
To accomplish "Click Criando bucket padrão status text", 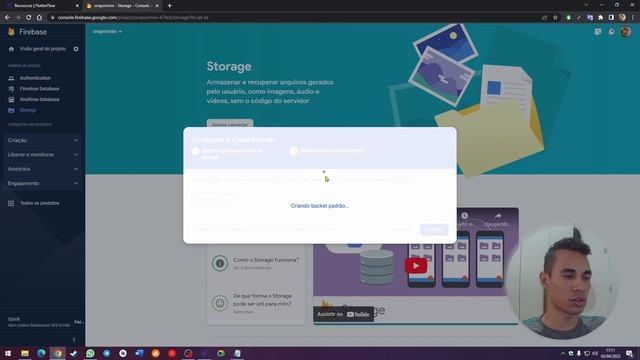I will pos(320,206).
